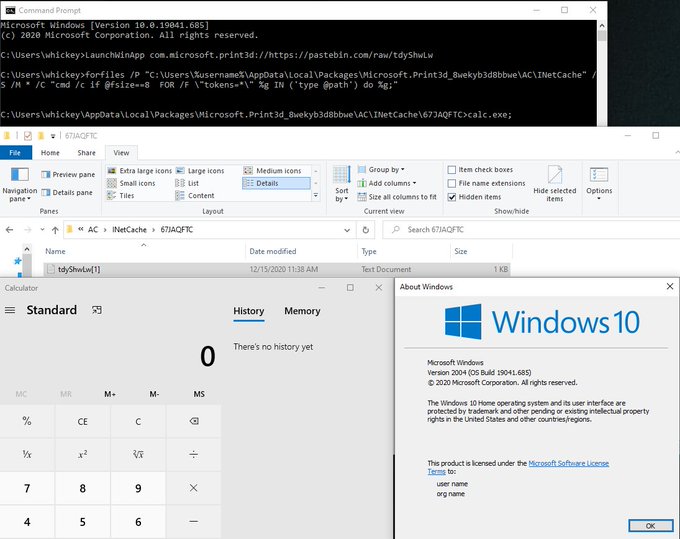Toggle the Preview pane in Explorer
Image resolution: width=680 pixels, height=539 pixels.
coord(68,174)
